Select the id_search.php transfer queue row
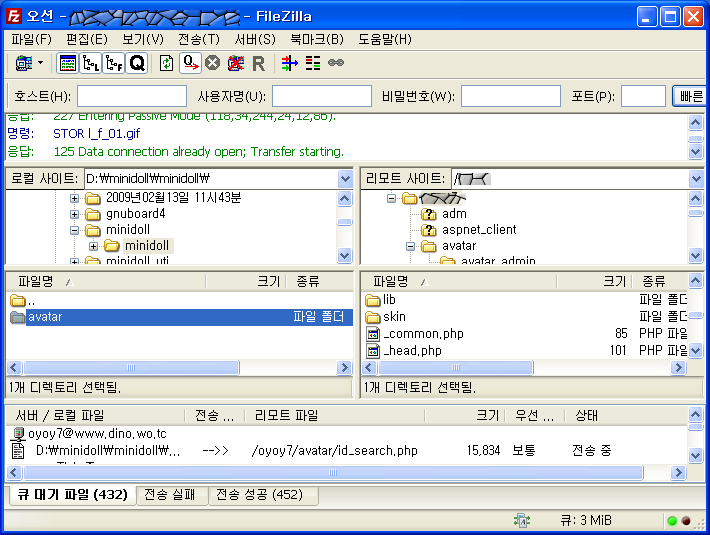710x535 pixels. 346,451
